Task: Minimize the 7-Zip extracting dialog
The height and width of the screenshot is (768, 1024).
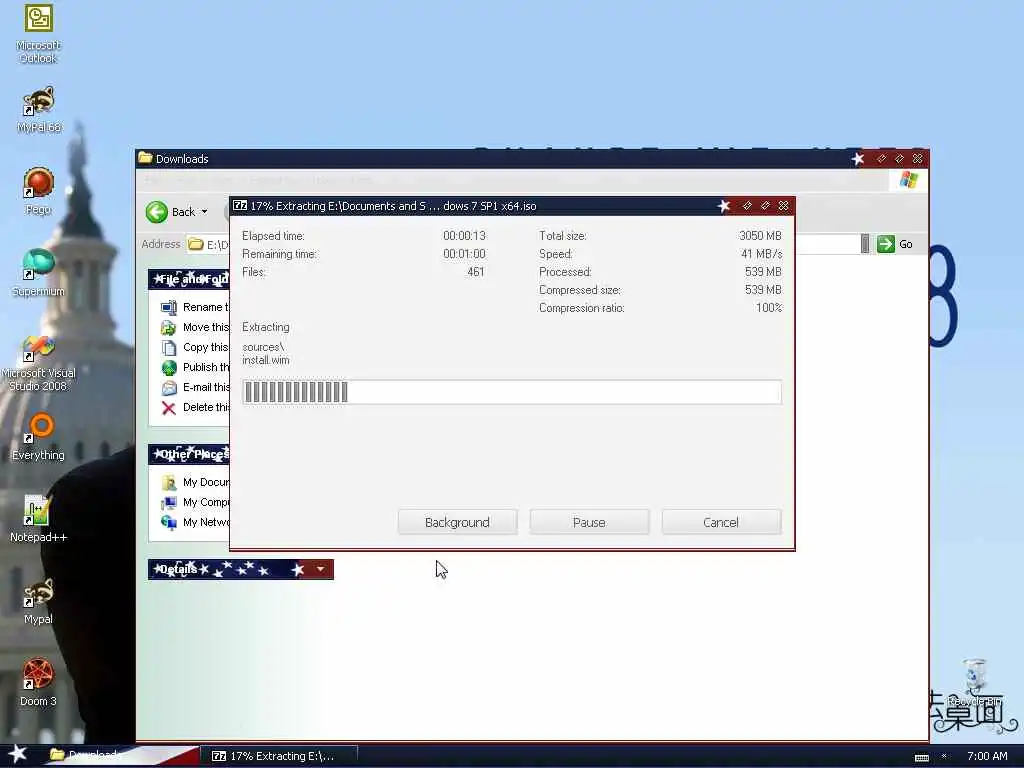Action: (x=747, y=206)
